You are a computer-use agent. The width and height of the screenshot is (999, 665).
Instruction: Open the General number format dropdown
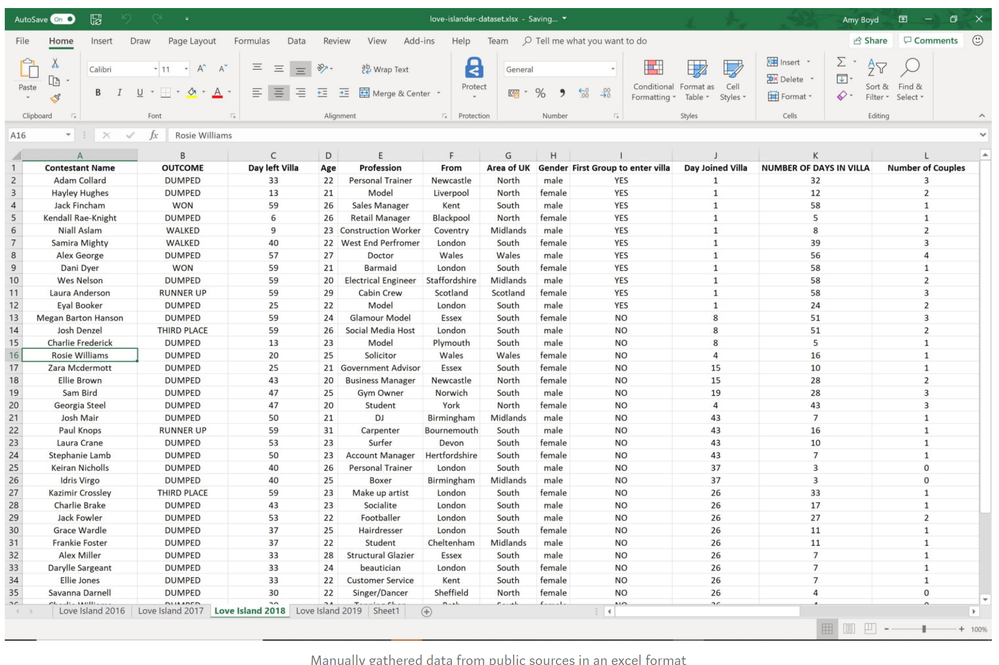pyautogui.click(x=612, y=69)
